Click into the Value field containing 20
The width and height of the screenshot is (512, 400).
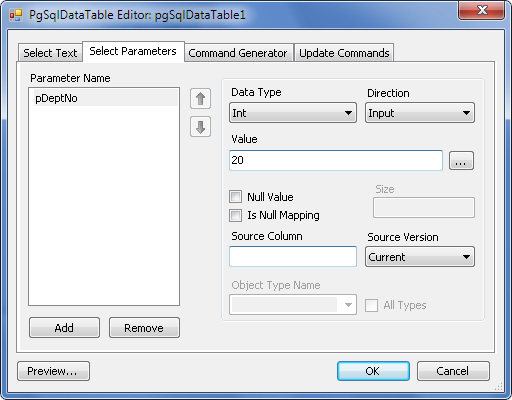pyautogui.click(x=336, y=160)
